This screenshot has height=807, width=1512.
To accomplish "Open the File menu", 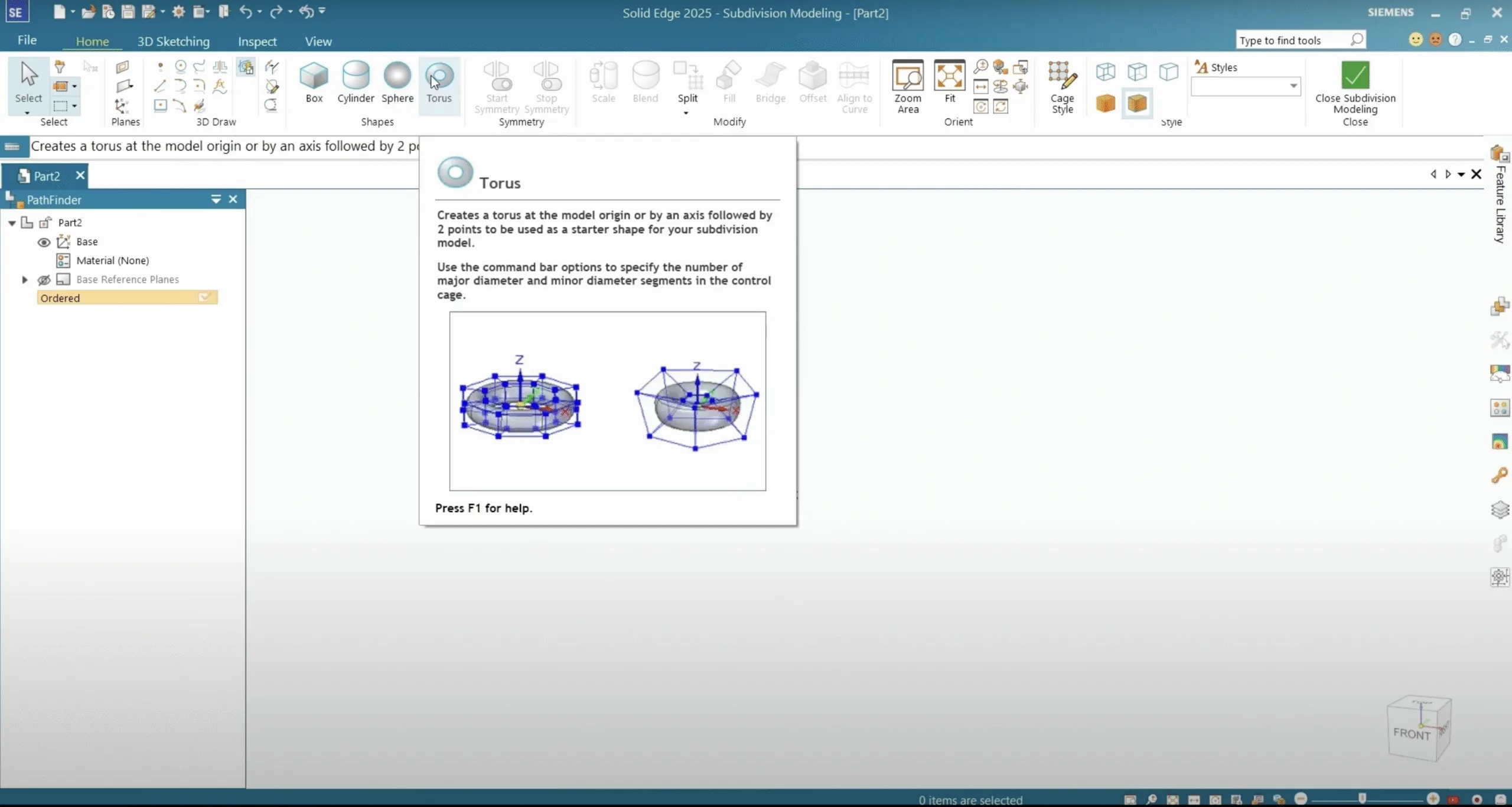I will [27, 40].
